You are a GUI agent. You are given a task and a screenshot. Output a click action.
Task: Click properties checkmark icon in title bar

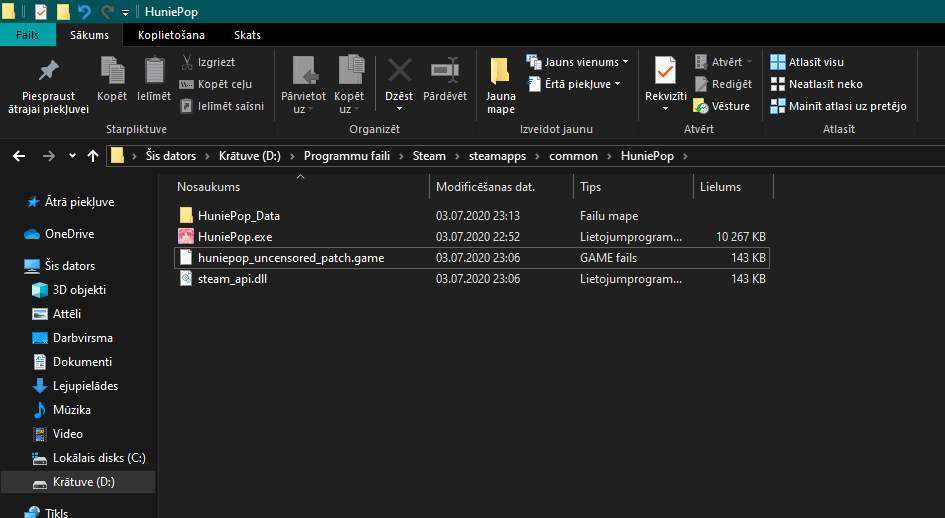[40, 11]
